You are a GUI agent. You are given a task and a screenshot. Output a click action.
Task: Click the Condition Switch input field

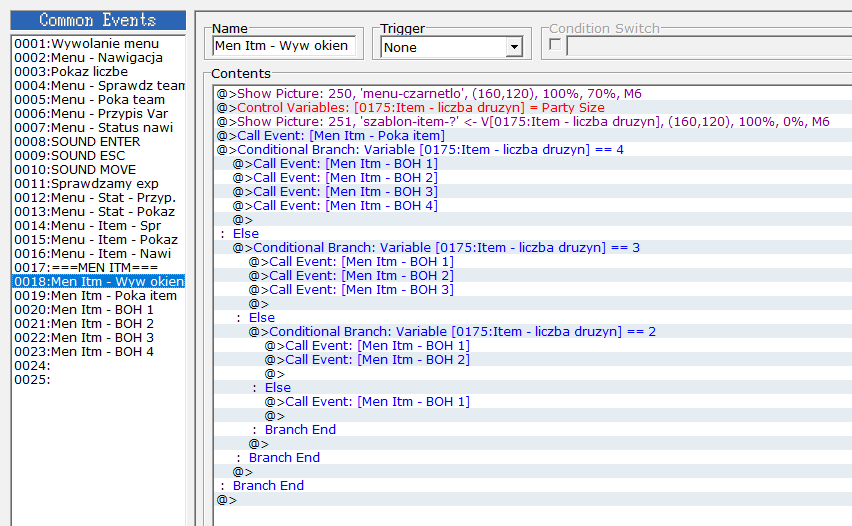[x=709, y=46]
